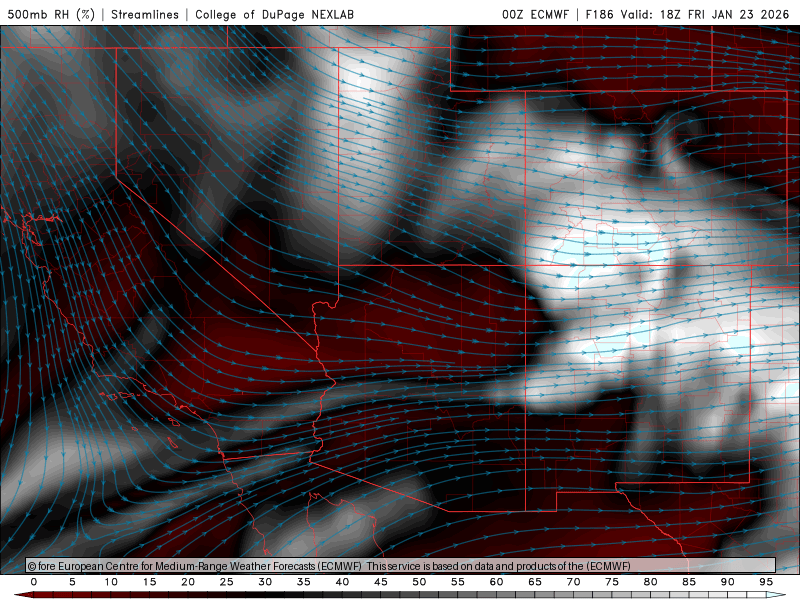Click the colorbar label "90"
Screen dimensions: 800x600
tap(728, 582)
